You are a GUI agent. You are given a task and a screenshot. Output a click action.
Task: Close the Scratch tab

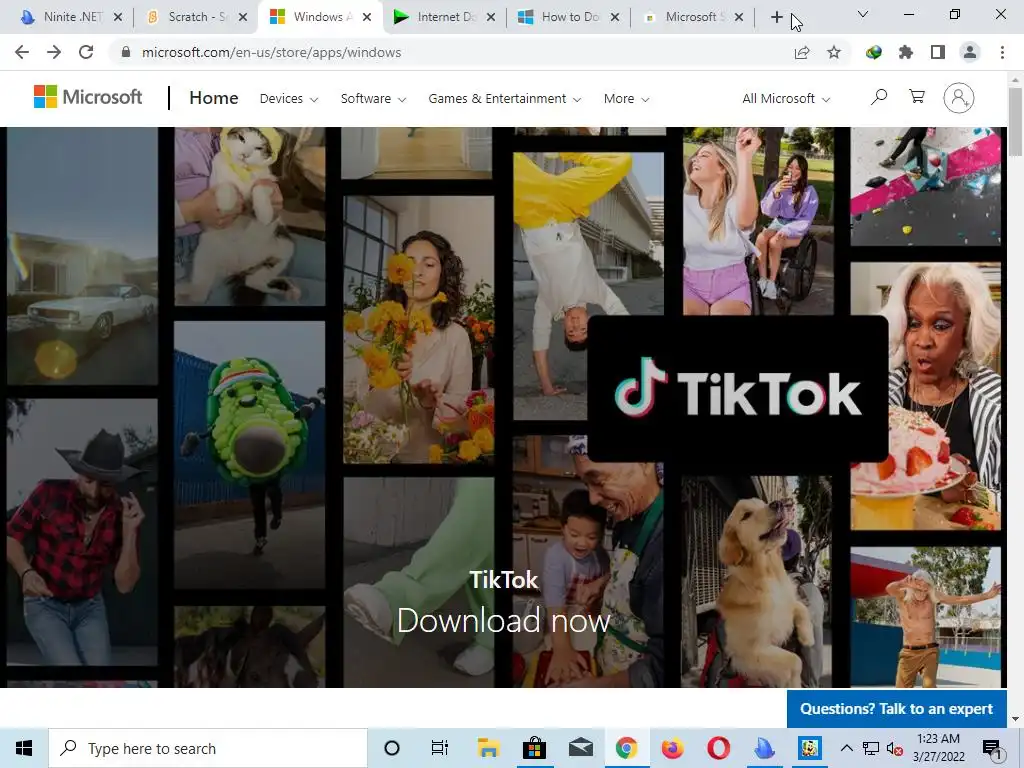243,17
